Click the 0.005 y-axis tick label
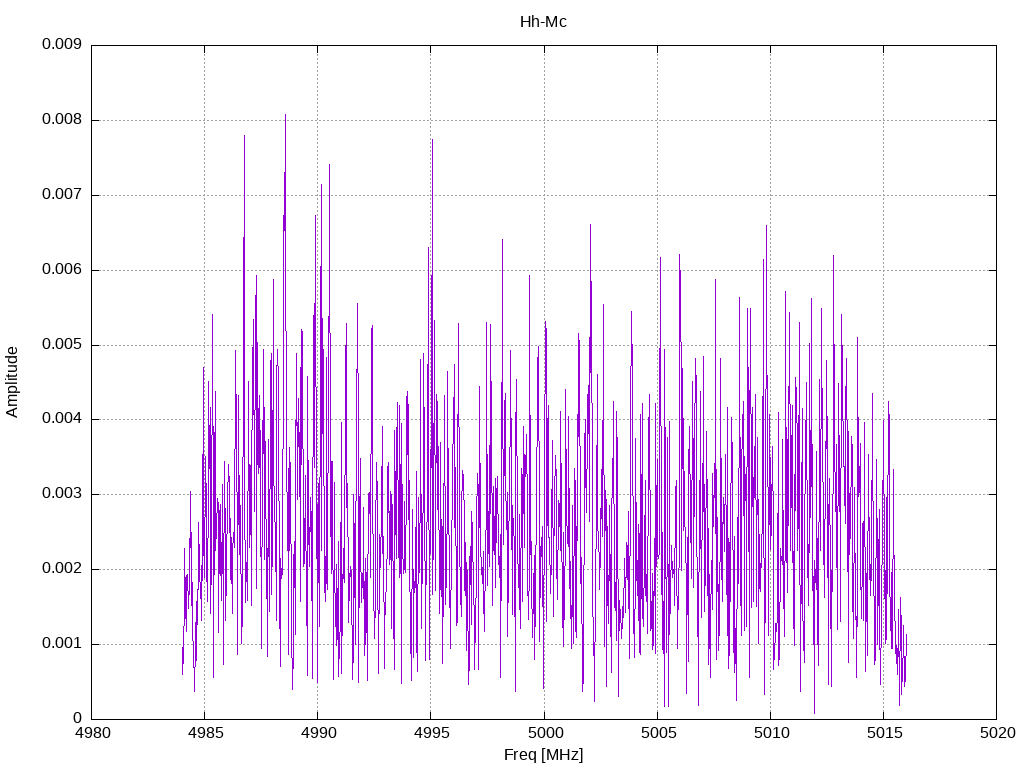 coord(62,344)
